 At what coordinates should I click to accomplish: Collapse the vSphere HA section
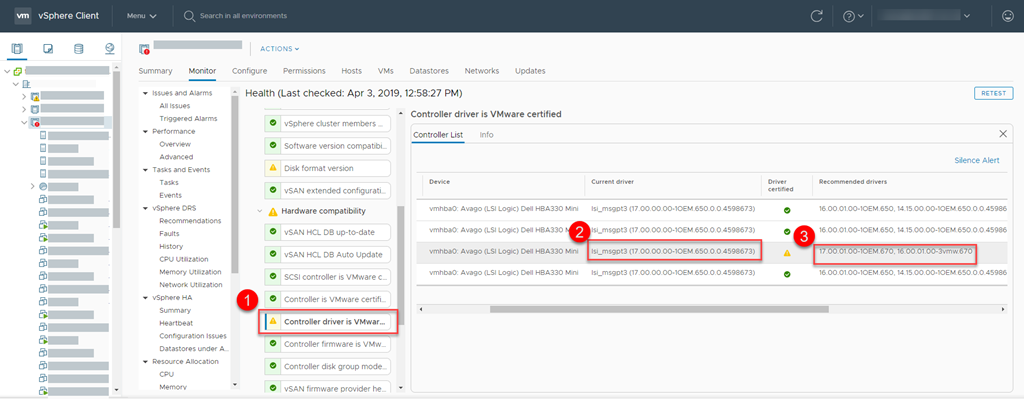146,298
